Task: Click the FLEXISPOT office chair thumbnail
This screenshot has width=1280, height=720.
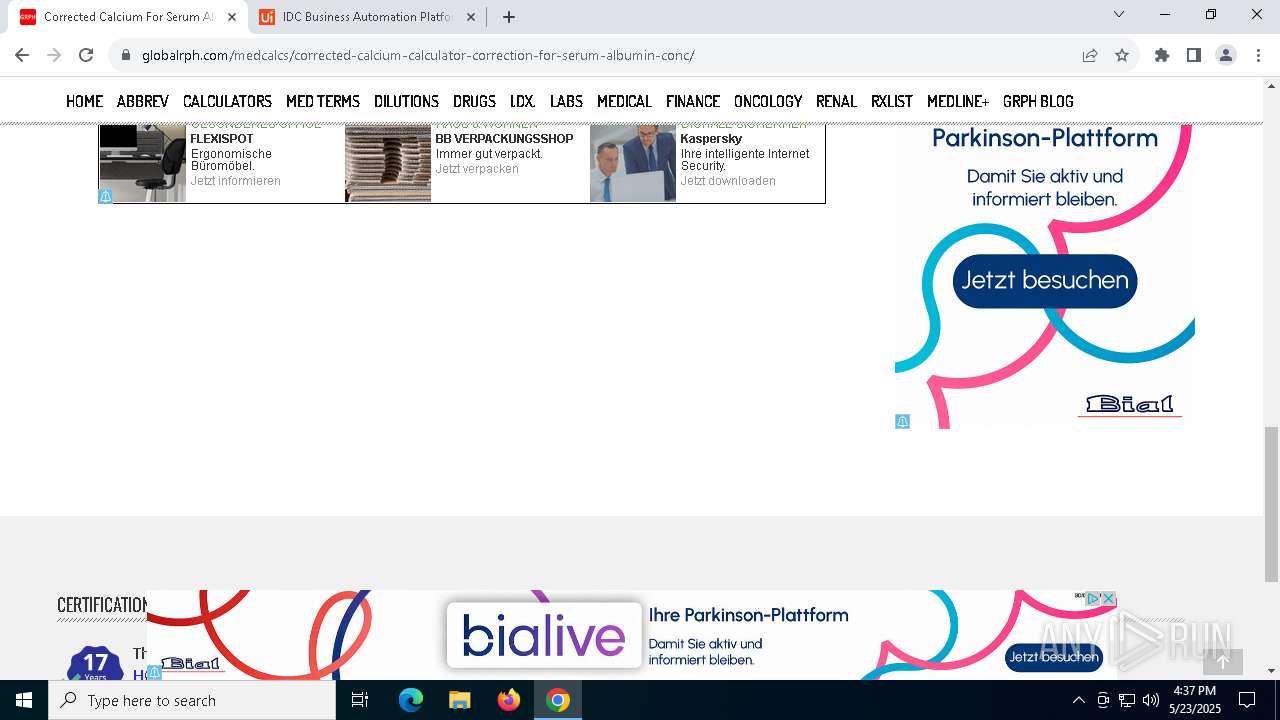Action: pyautogui.click(x=143, y=163)
